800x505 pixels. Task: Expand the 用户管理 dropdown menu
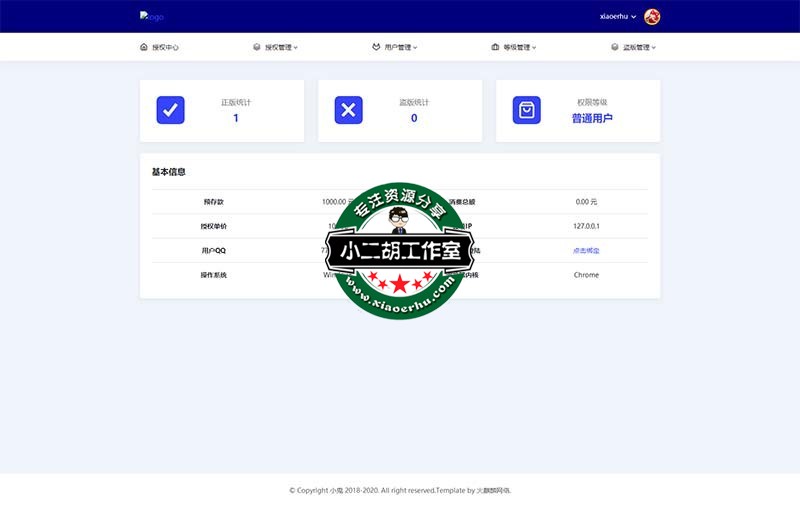coord(400,47)
